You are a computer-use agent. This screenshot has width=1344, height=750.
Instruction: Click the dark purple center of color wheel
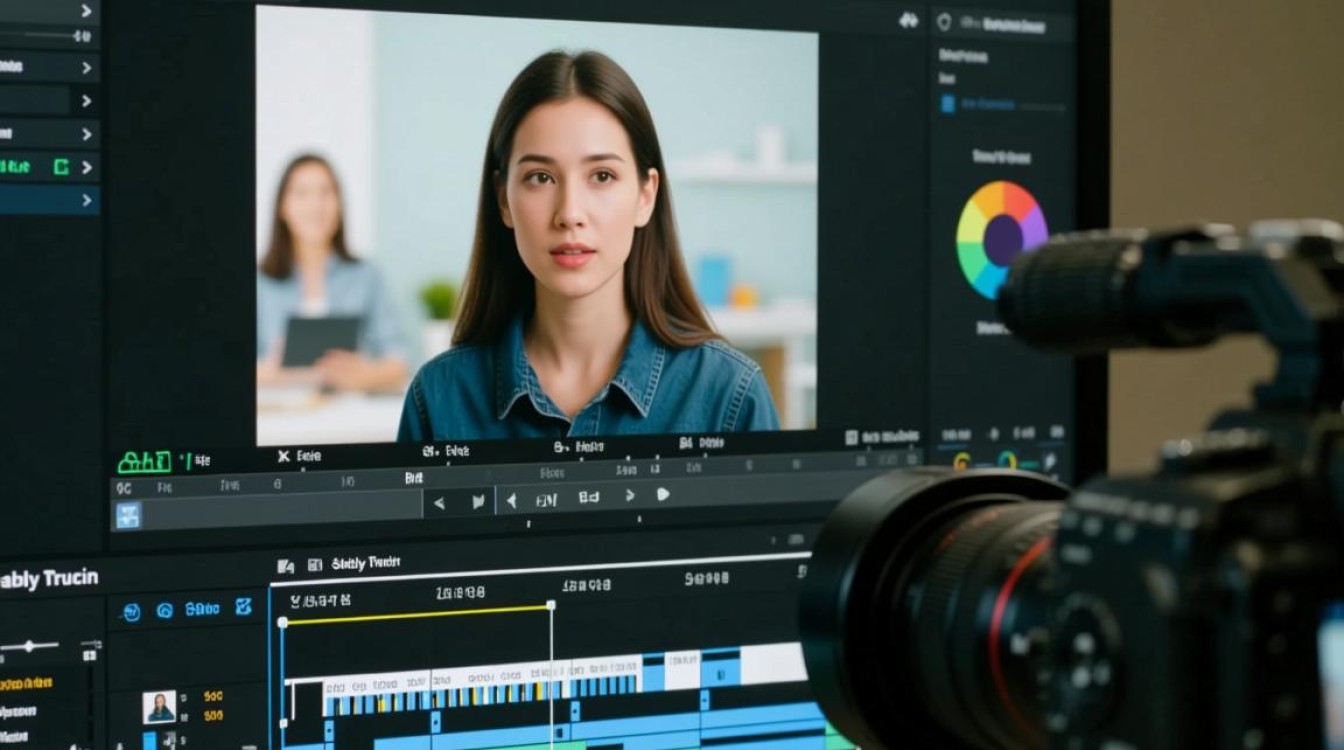[1003, 240]
